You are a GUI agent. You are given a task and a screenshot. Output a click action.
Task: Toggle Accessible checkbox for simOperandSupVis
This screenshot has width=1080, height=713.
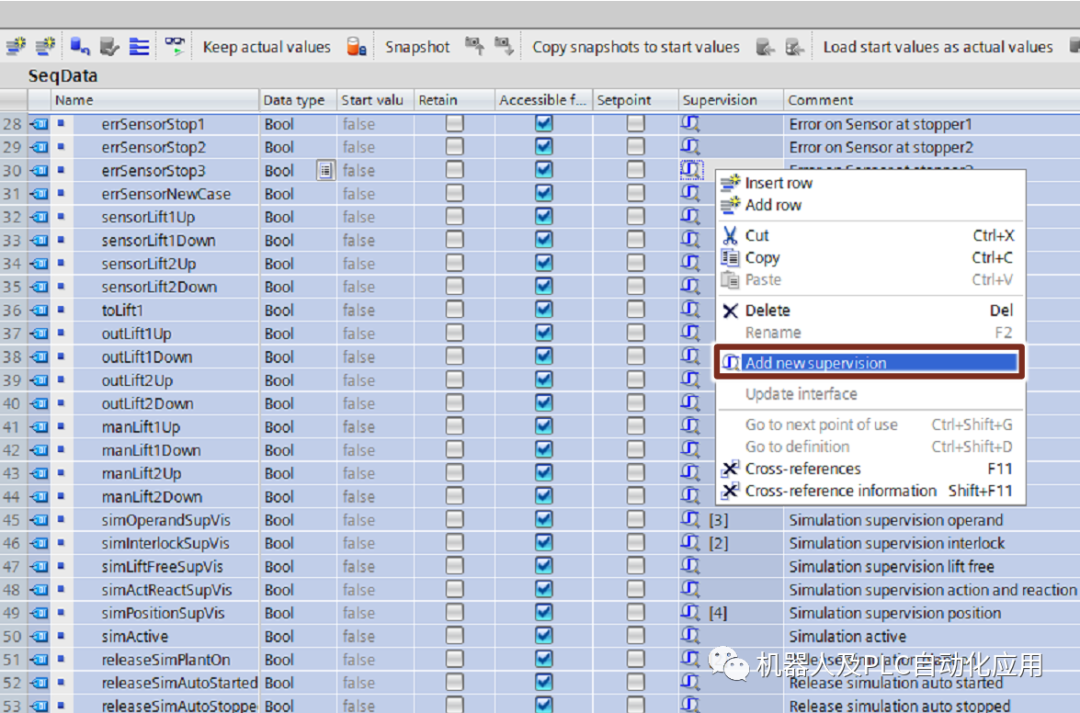point(543,519)
